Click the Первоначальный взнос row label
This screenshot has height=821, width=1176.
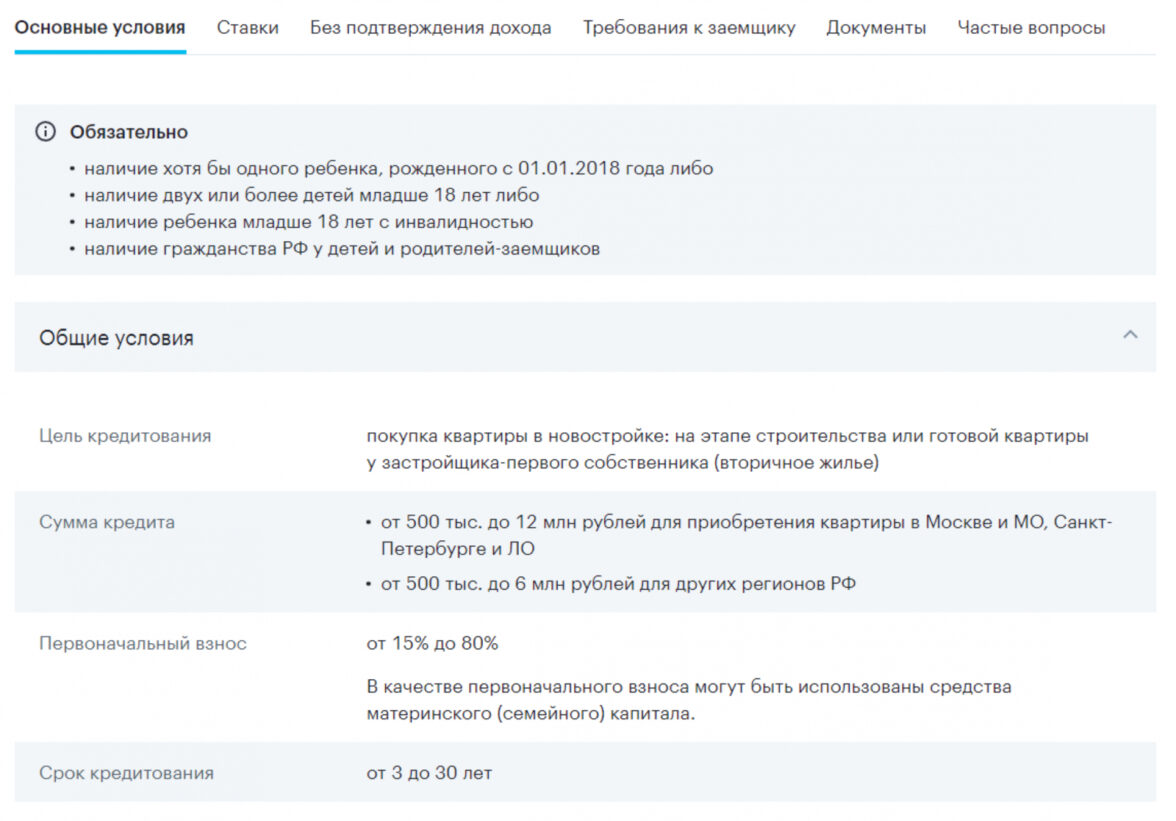tap(143, 643)
